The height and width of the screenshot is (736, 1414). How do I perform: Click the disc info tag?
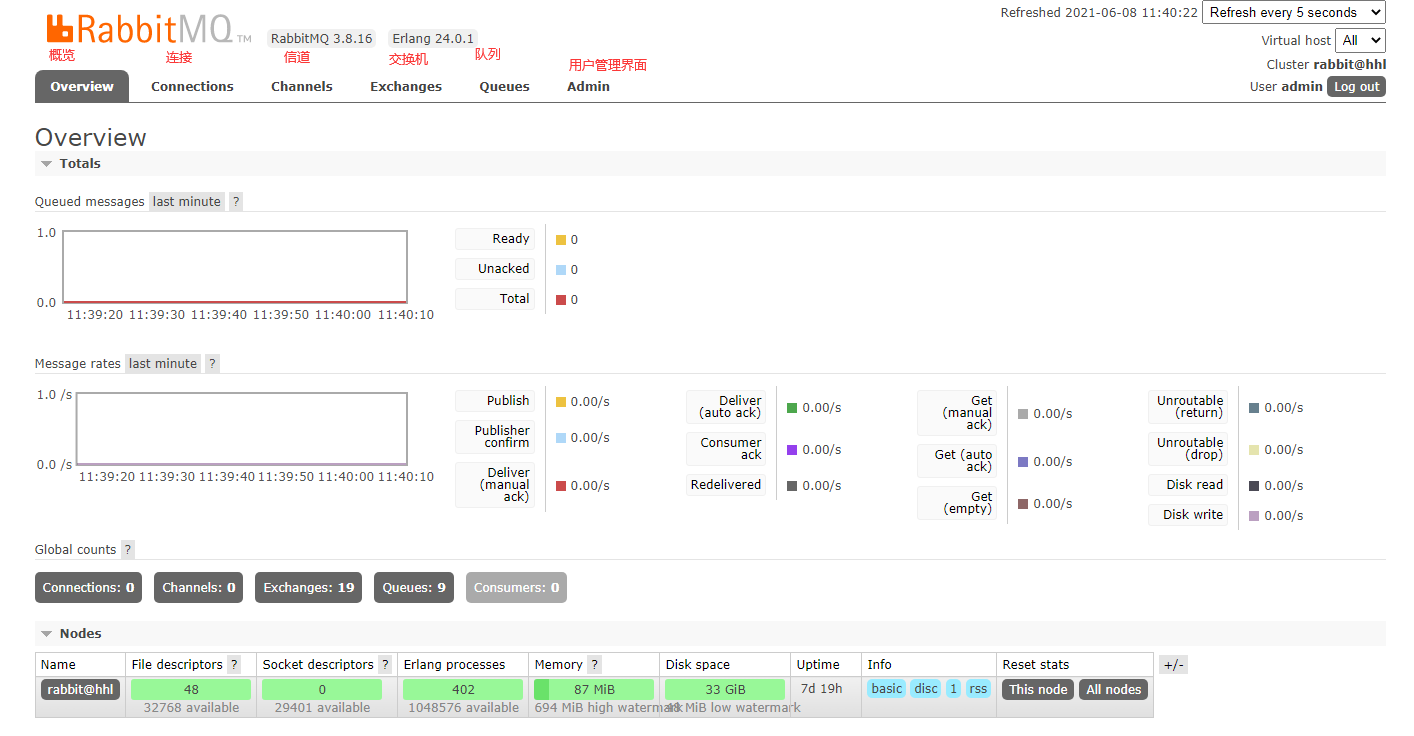(x=926, y=689)
